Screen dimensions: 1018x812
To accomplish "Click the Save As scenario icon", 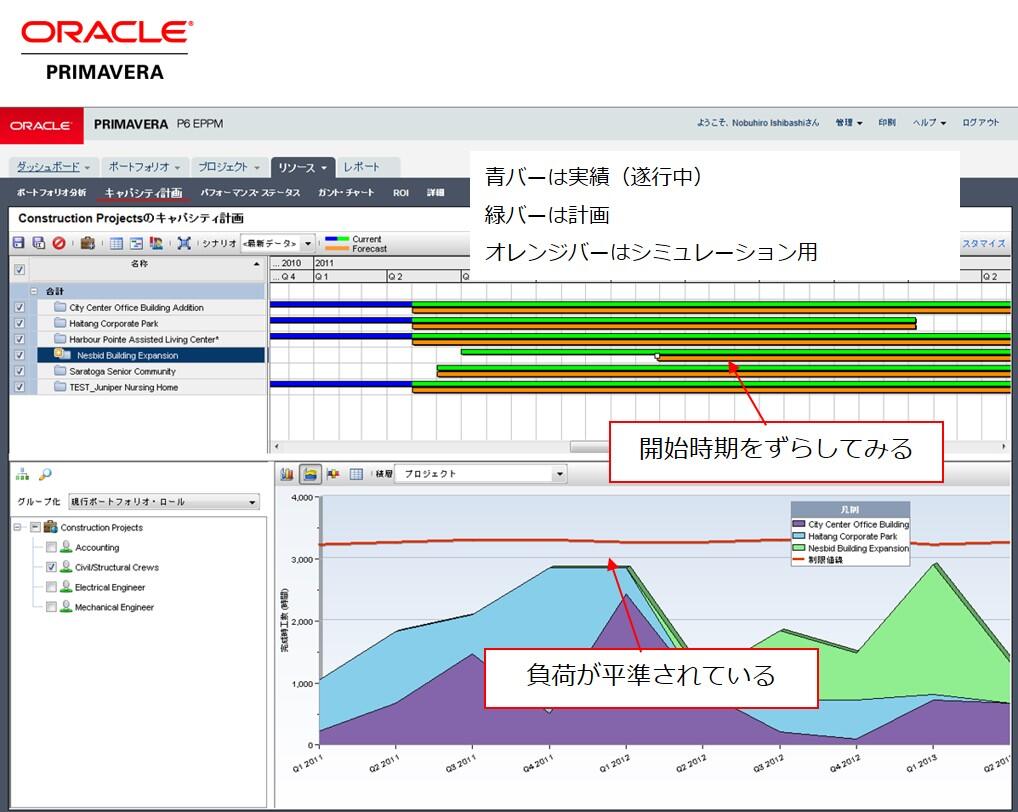I will point(38,243).
